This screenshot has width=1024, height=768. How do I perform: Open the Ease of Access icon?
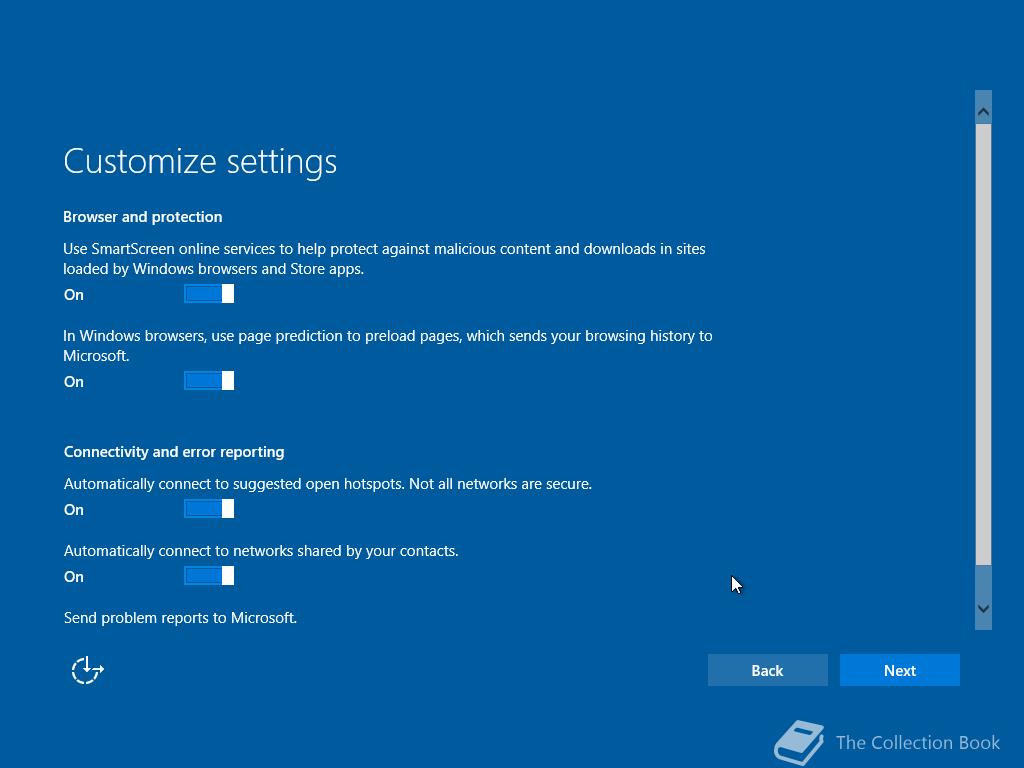click(87, 670)
